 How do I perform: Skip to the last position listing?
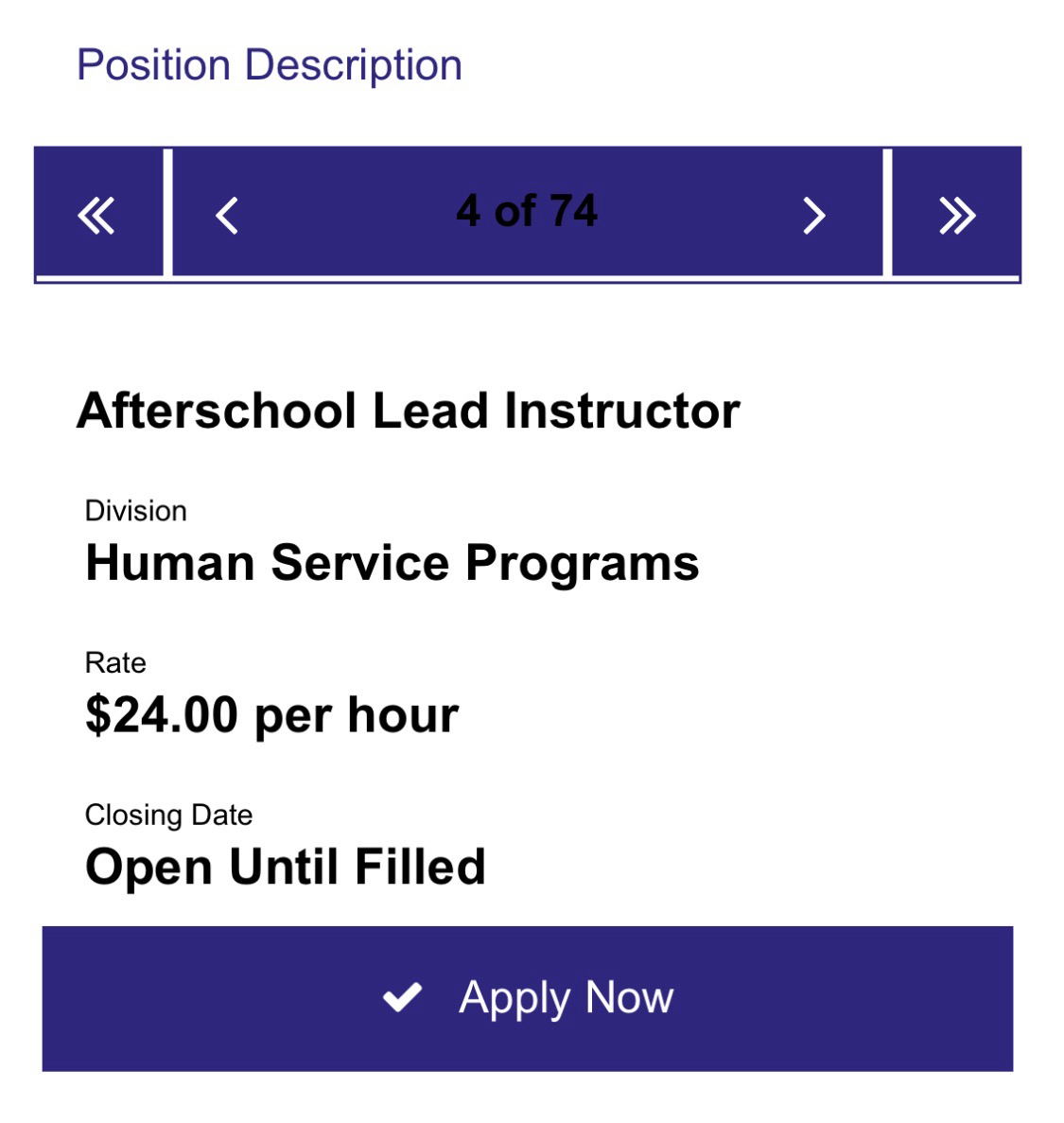[x=956, y=215]
